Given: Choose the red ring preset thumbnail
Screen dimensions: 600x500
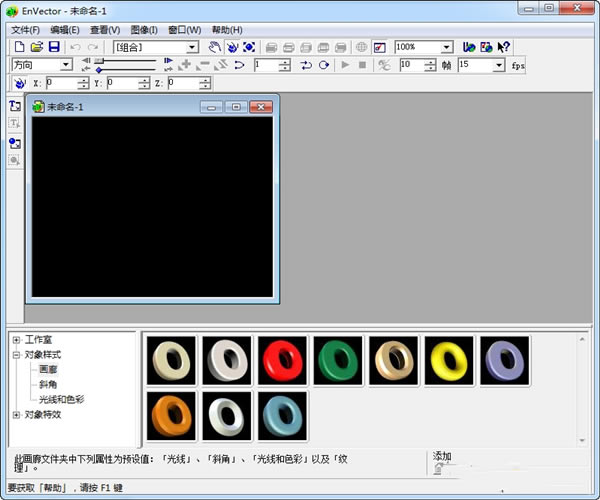Looking at the screenshot, I should click(282, 359).
